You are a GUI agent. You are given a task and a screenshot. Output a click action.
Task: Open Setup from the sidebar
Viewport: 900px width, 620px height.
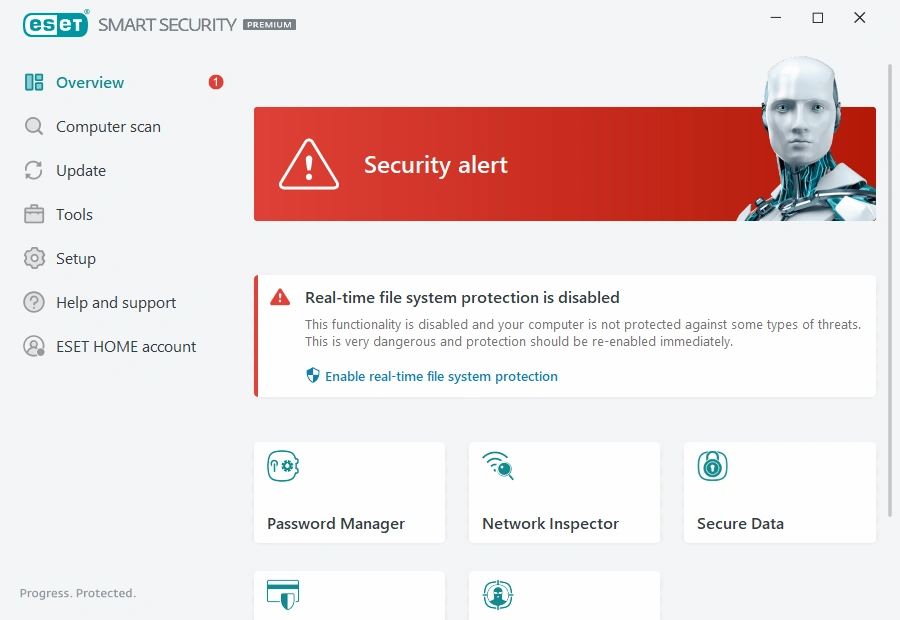tap(74, 258)
